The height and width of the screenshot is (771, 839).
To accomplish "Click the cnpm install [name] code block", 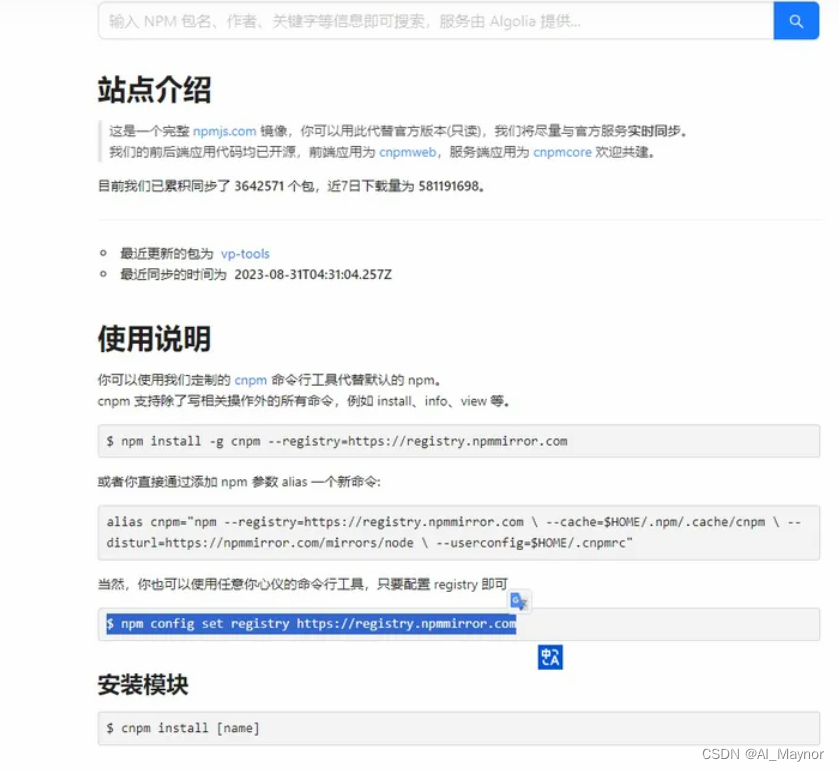I will [459, 728].
